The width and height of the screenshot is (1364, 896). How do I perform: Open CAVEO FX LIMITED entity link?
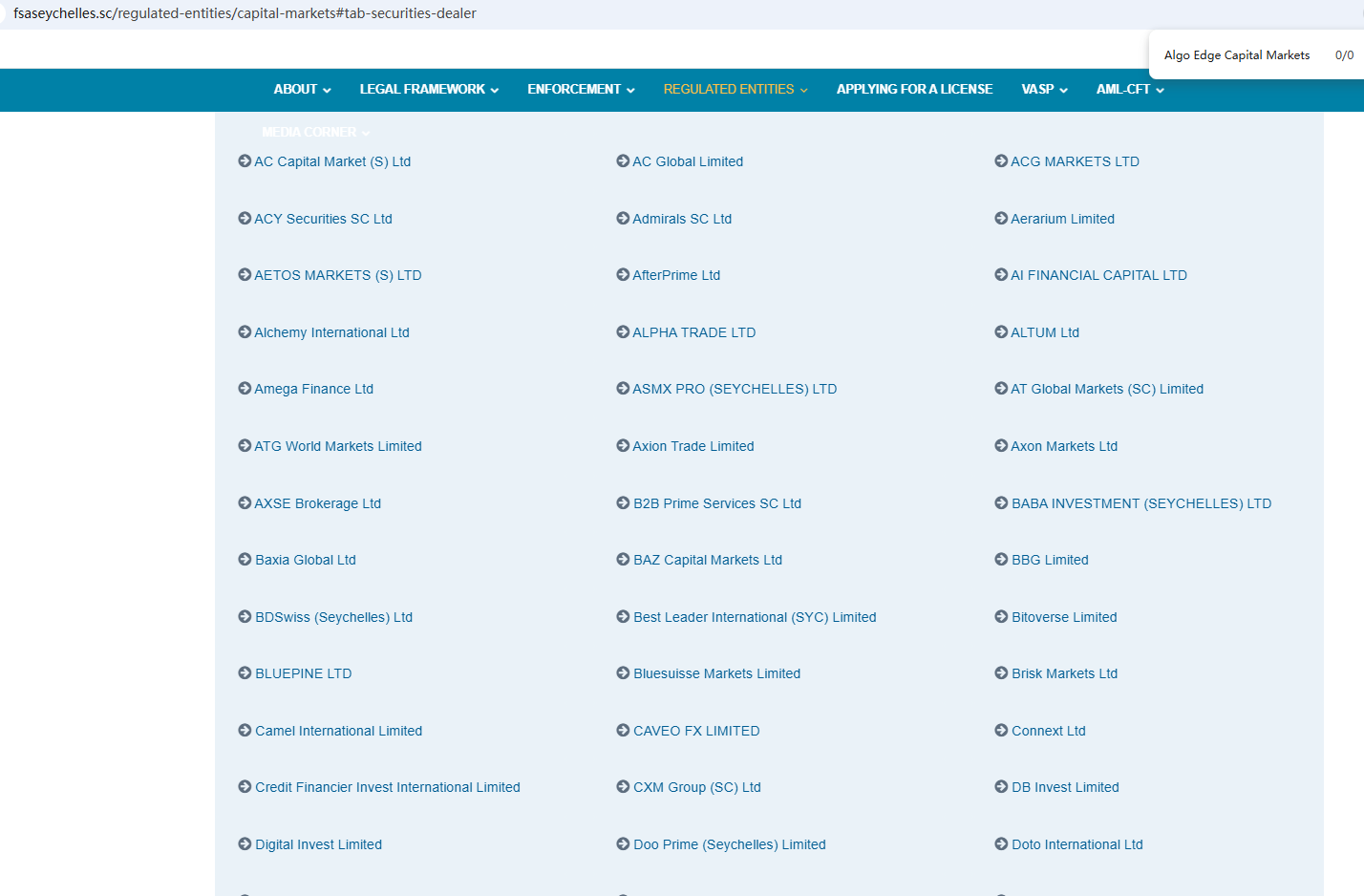[x=696, y=731]
